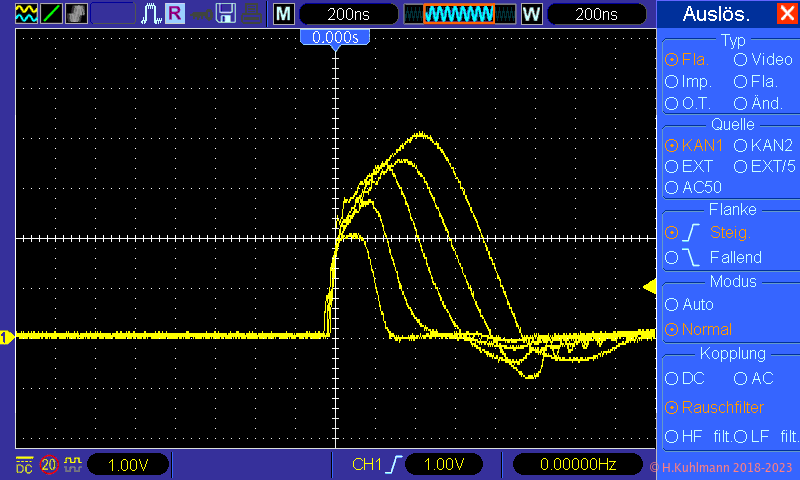
Task: Click the 200ns main timebase field
Action: point(348,13)
